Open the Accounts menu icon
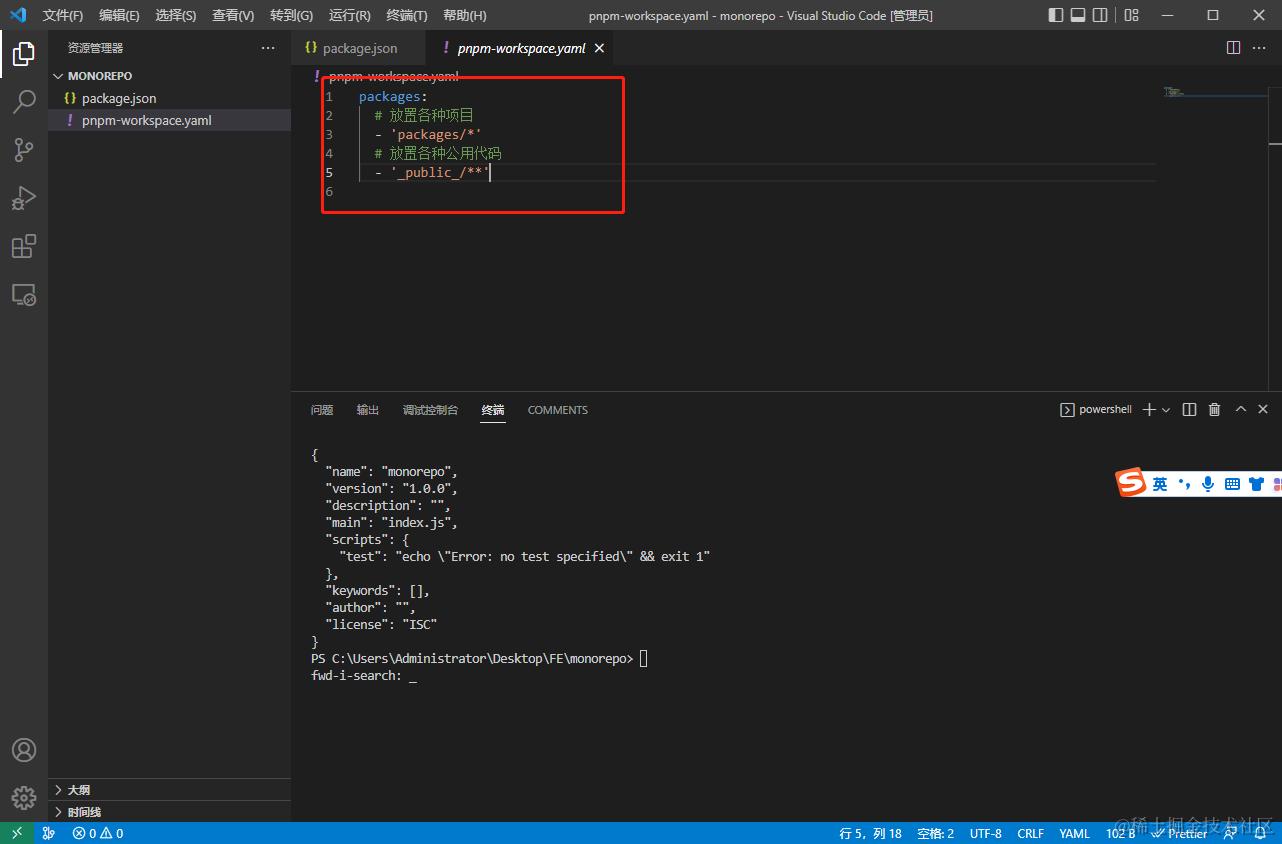 click(x=24, y=750)
